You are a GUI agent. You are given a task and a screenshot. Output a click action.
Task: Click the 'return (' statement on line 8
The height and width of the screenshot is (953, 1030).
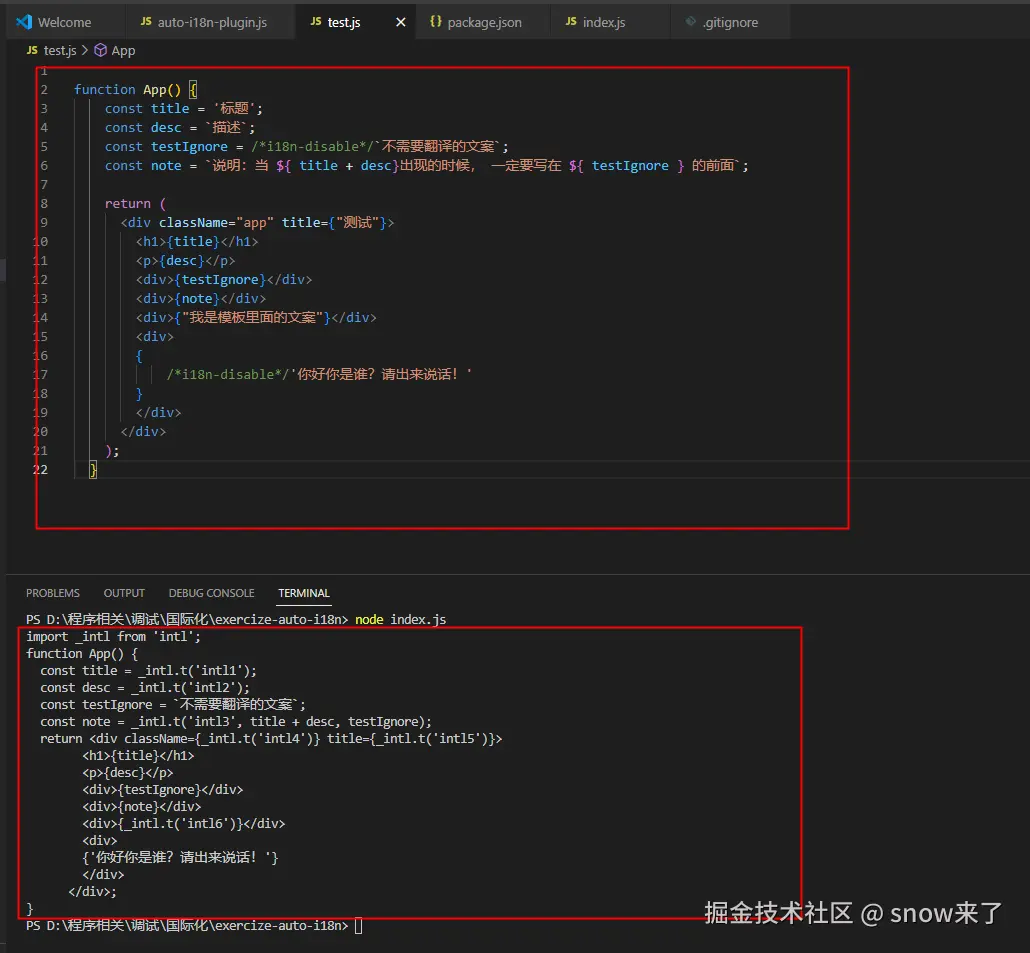click(135, 204)
